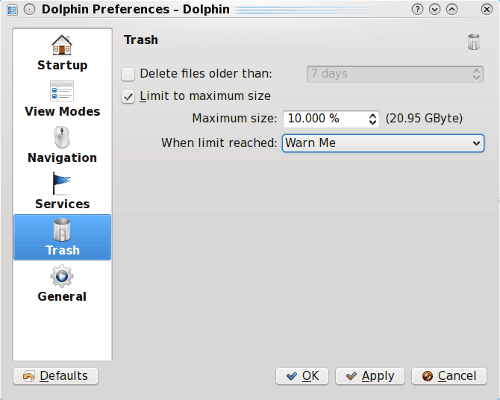
Task: Click the Cancel button
Action: (x=449, y=376)
